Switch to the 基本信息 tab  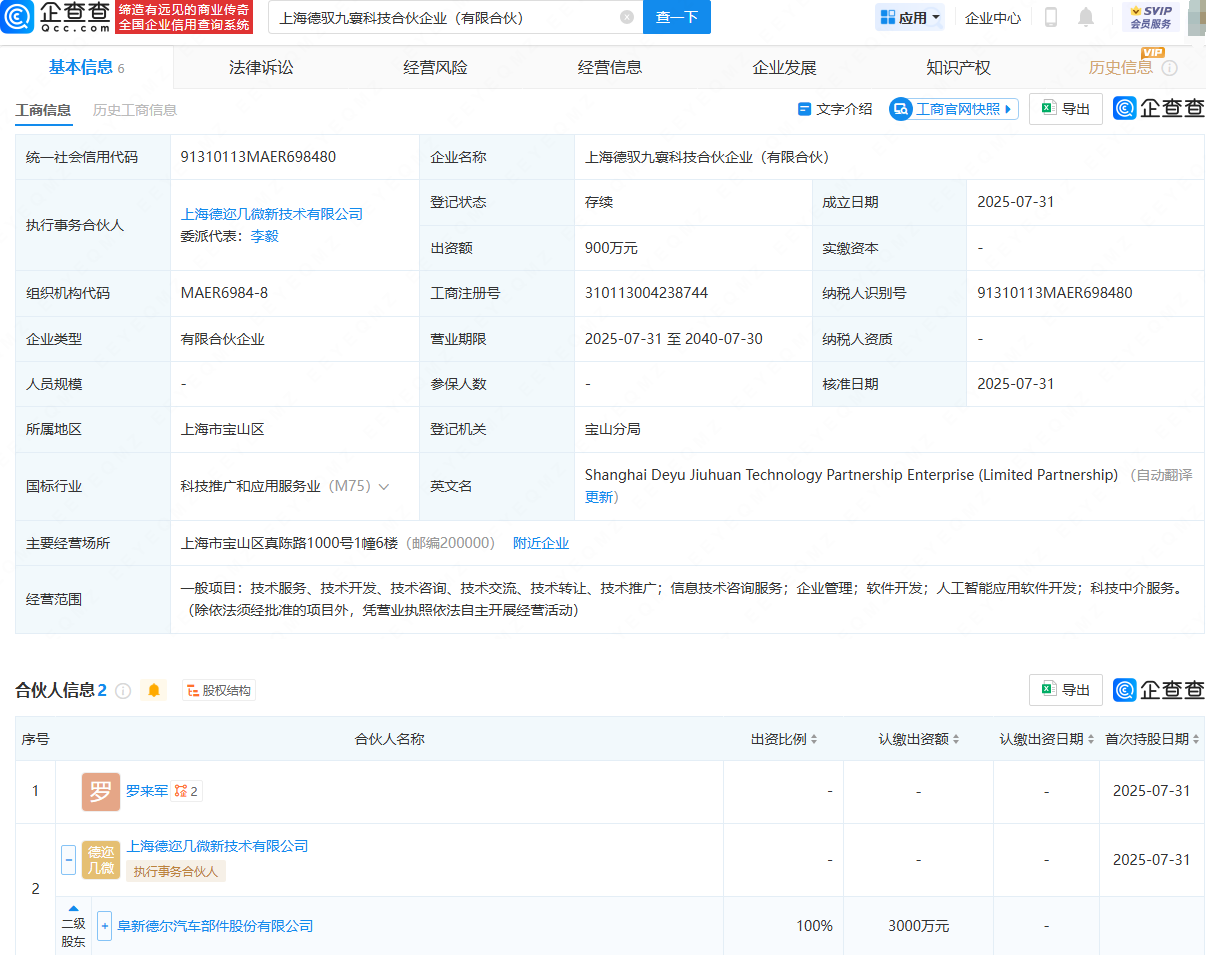pos(87,67)
